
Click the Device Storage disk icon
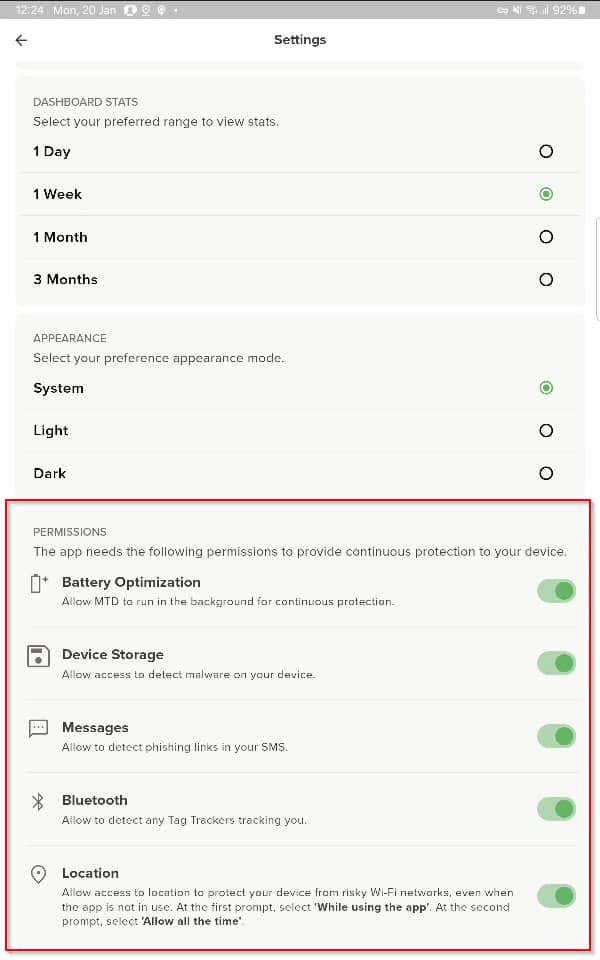click(x=39, y=657)
